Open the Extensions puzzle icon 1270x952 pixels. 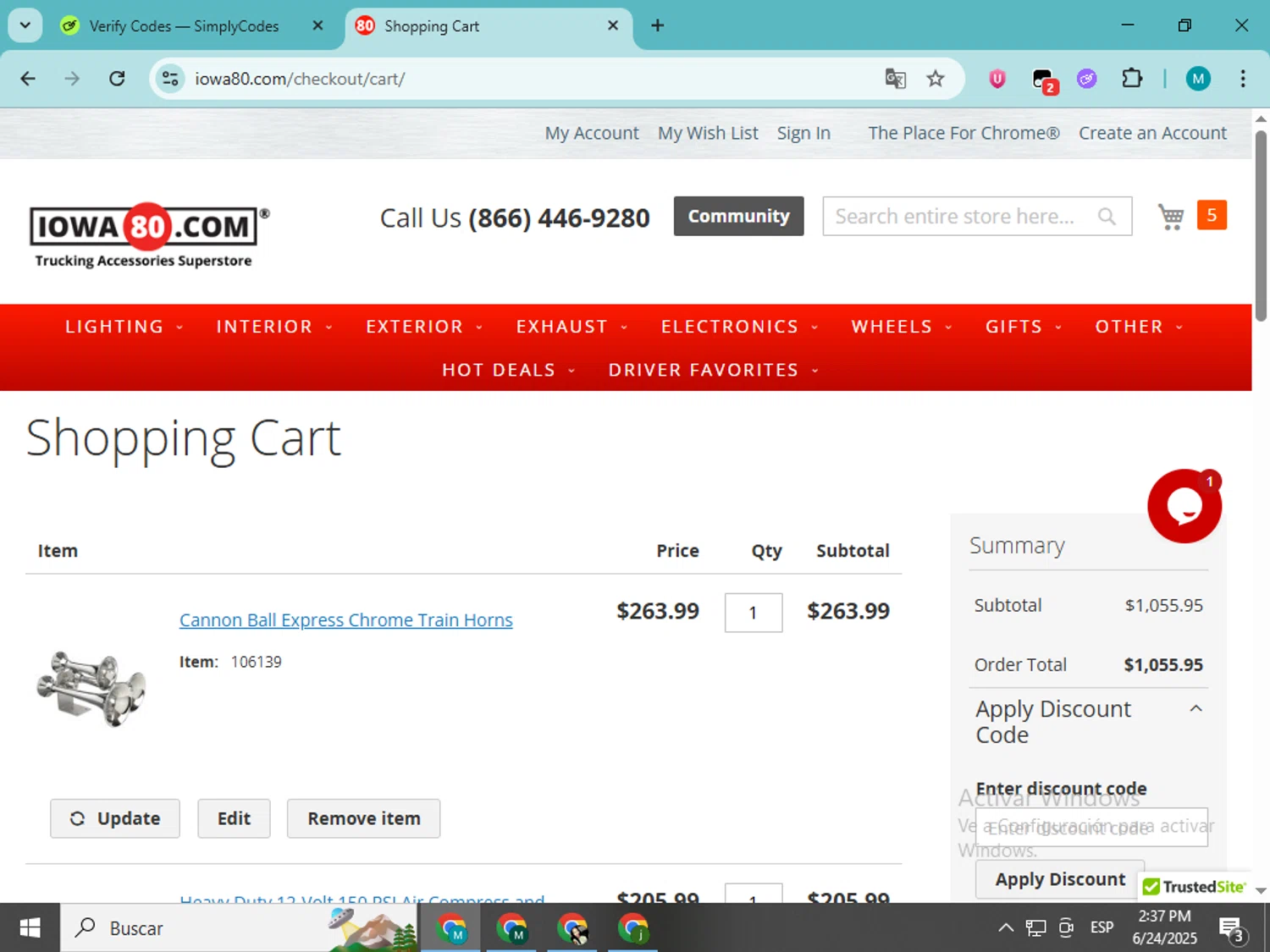[x=1132, y=79]
